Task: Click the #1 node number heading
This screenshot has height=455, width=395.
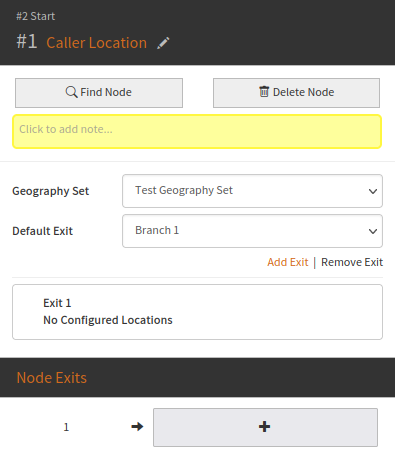Action: 27,42
